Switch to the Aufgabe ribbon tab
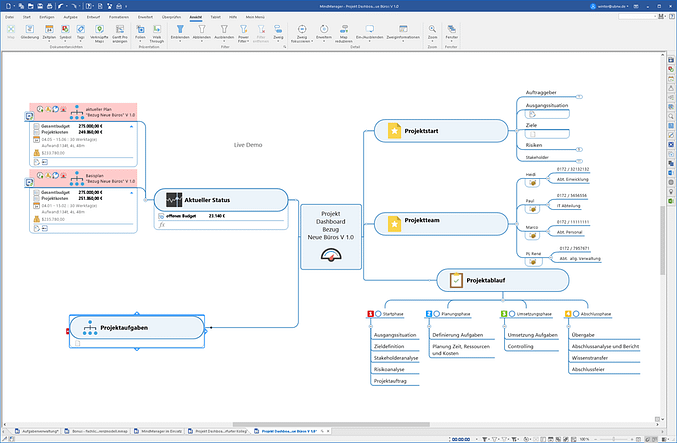677x443 pixels. click(70, 17)
